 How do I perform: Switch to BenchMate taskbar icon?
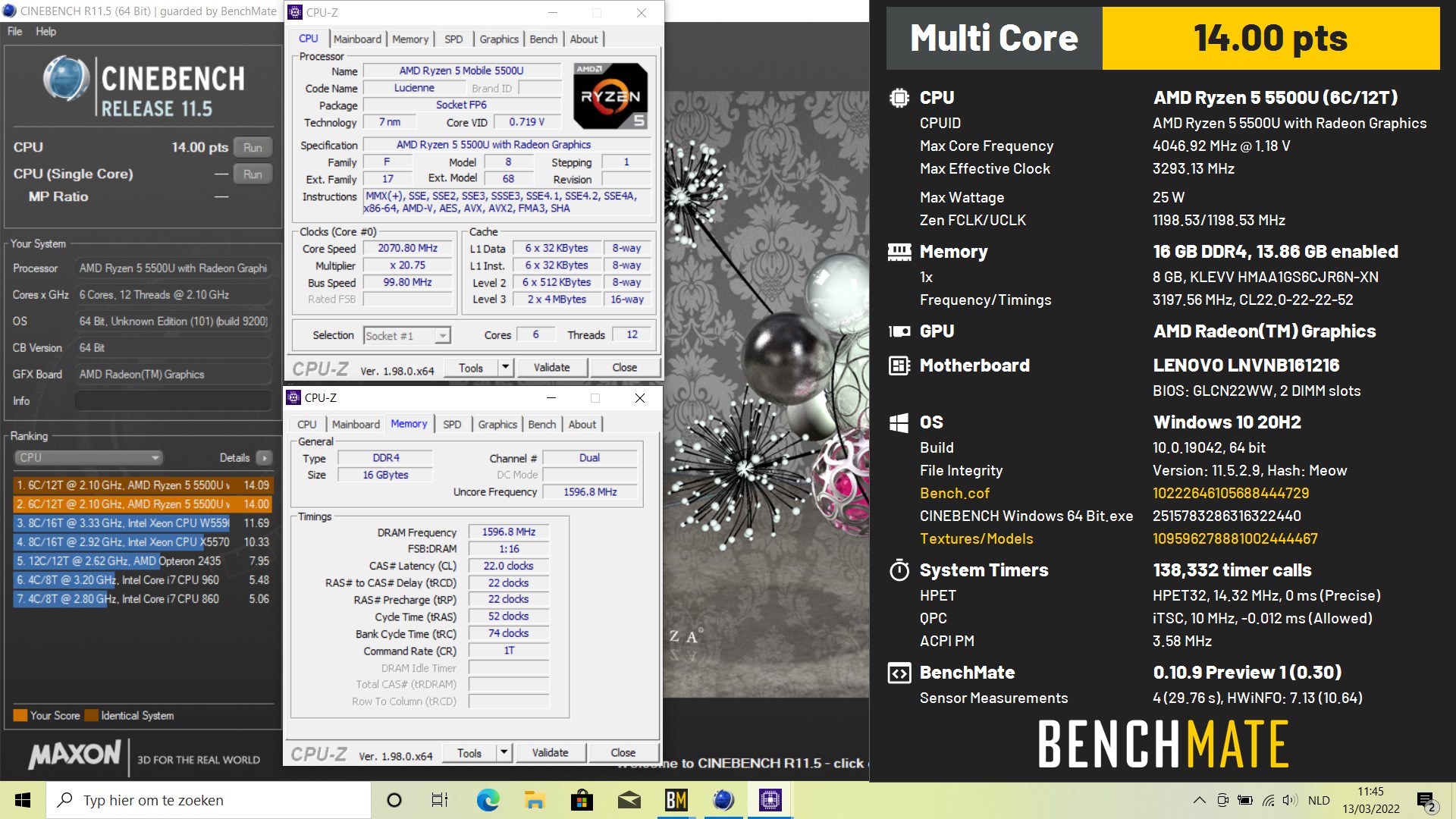(x=676, y=800)
